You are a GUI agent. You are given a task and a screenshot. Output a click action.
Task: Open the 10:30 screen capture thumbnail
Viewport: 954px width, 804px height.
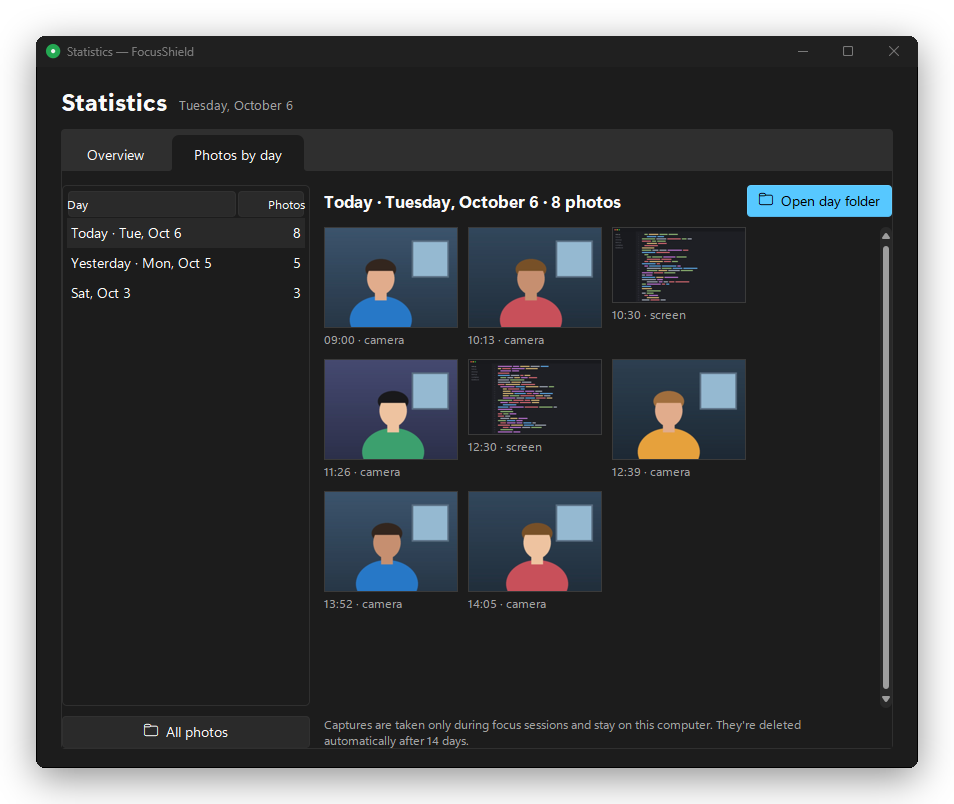point(678,265)
